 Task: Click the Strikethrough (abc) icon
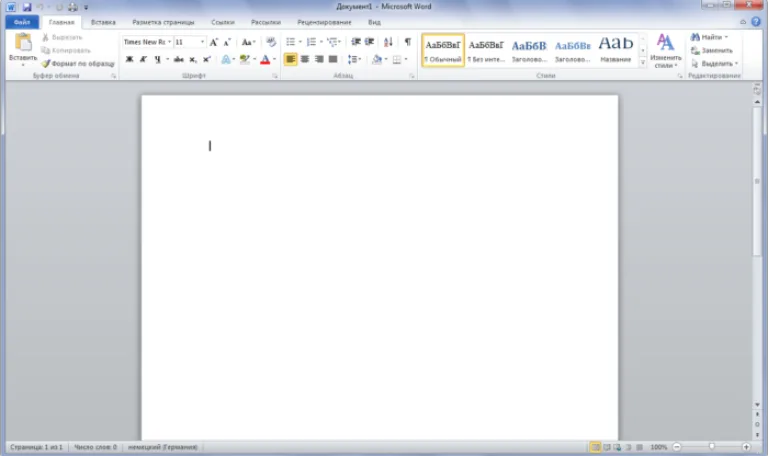179,59
